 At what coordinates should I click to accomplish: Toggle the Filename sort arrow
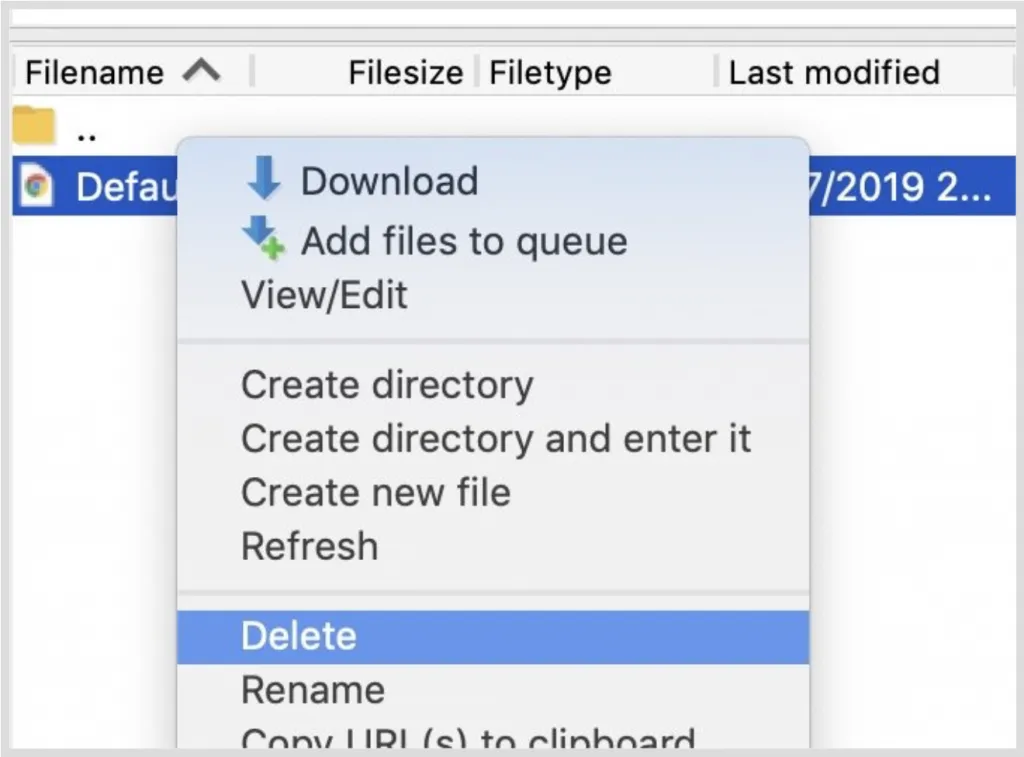click(202, 71)
